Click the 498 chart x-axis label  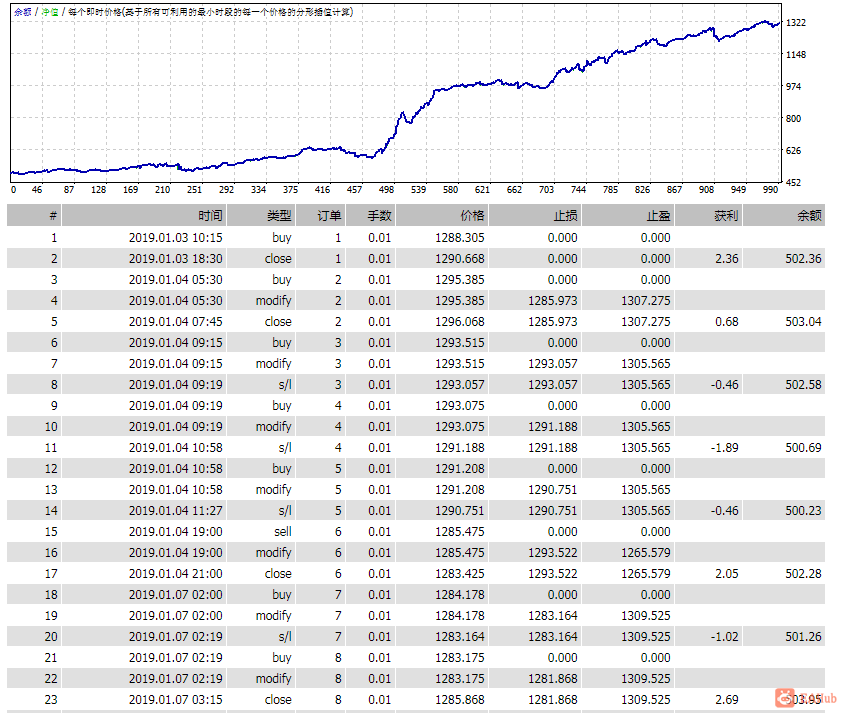(x=386, y=189)
